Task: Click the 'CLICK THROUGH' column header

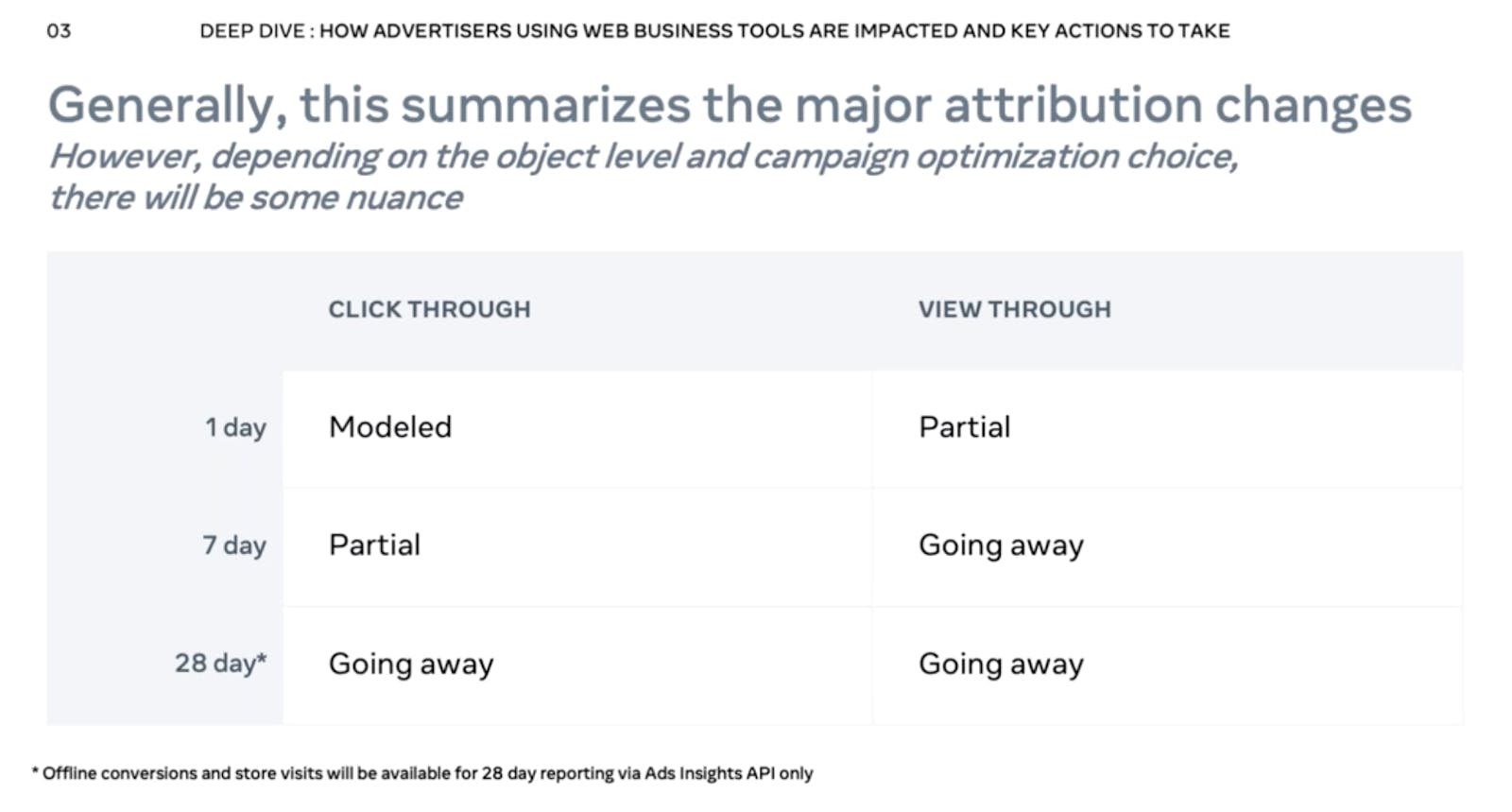Action: (x=429, y=309)
